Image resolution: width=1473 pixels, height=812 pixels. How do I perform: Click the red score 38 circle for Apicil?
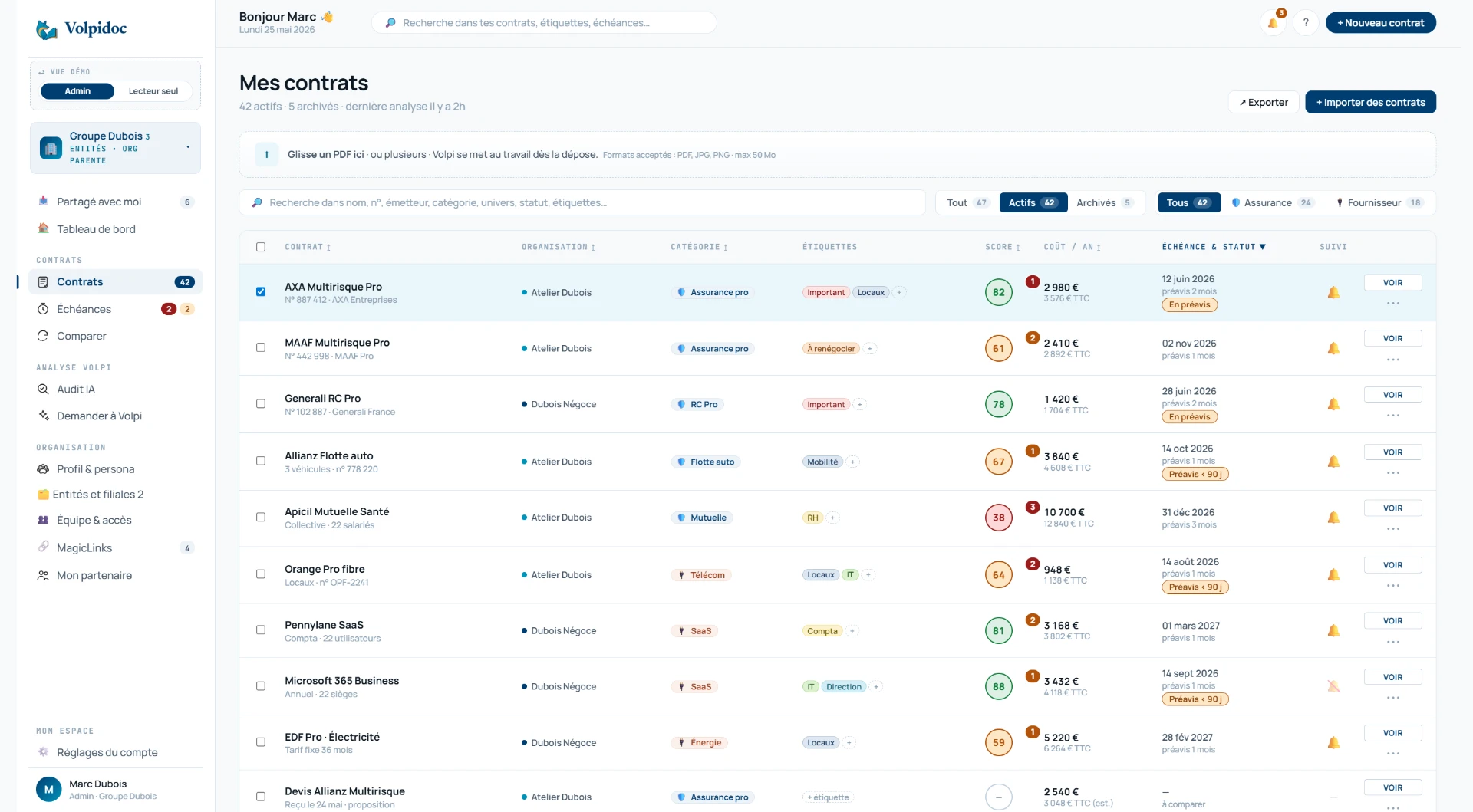(998, 518)
